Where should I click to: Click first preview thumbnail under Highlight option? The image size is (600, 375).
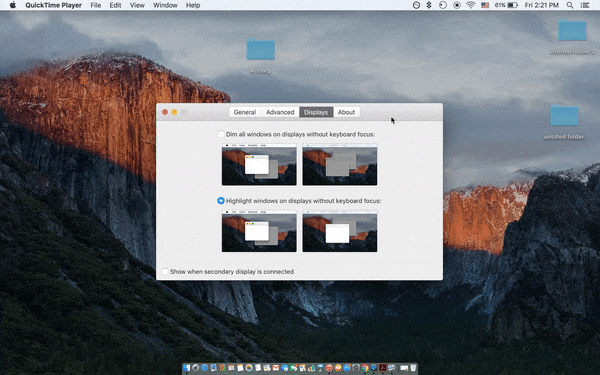click(259, 231)
